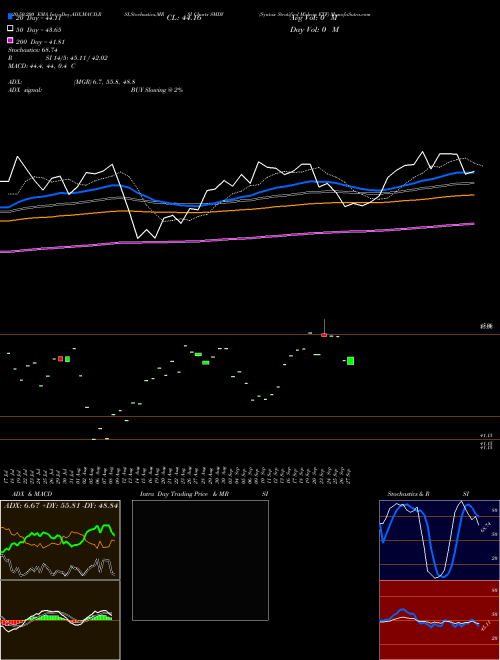Click the red candle next to green candle on left
This screenshot has height=660, width=500.
tap(61, 359)
